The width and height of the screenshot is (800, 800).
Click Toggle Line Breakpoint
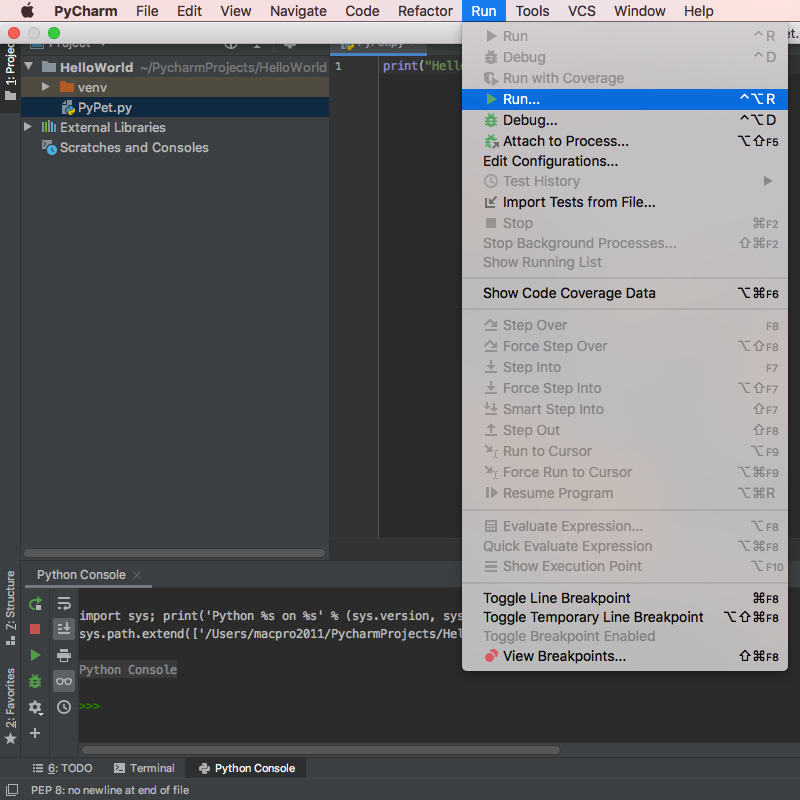[624, 598]
